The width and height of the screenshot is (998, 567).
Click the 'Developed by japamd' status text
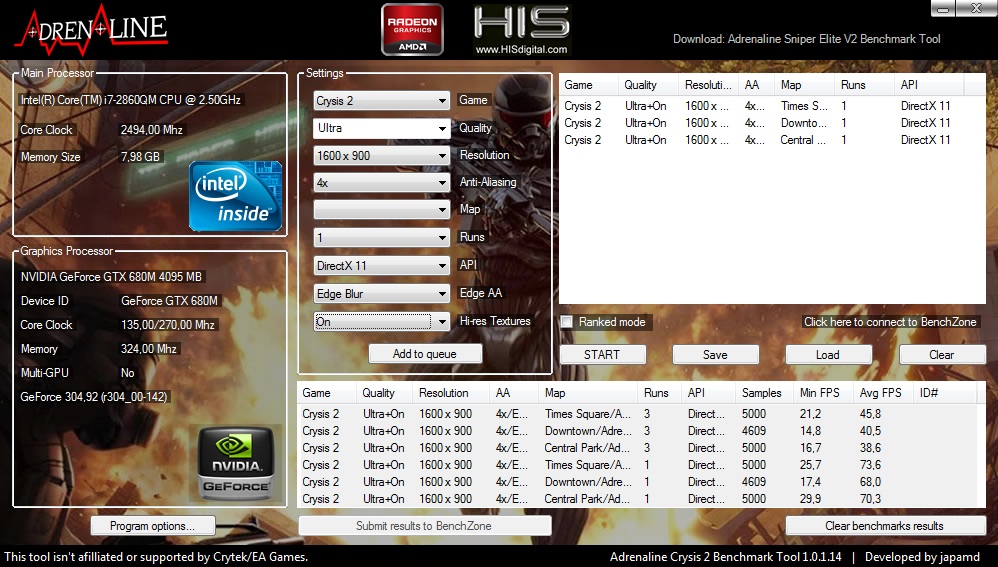(x=922, y=557)
